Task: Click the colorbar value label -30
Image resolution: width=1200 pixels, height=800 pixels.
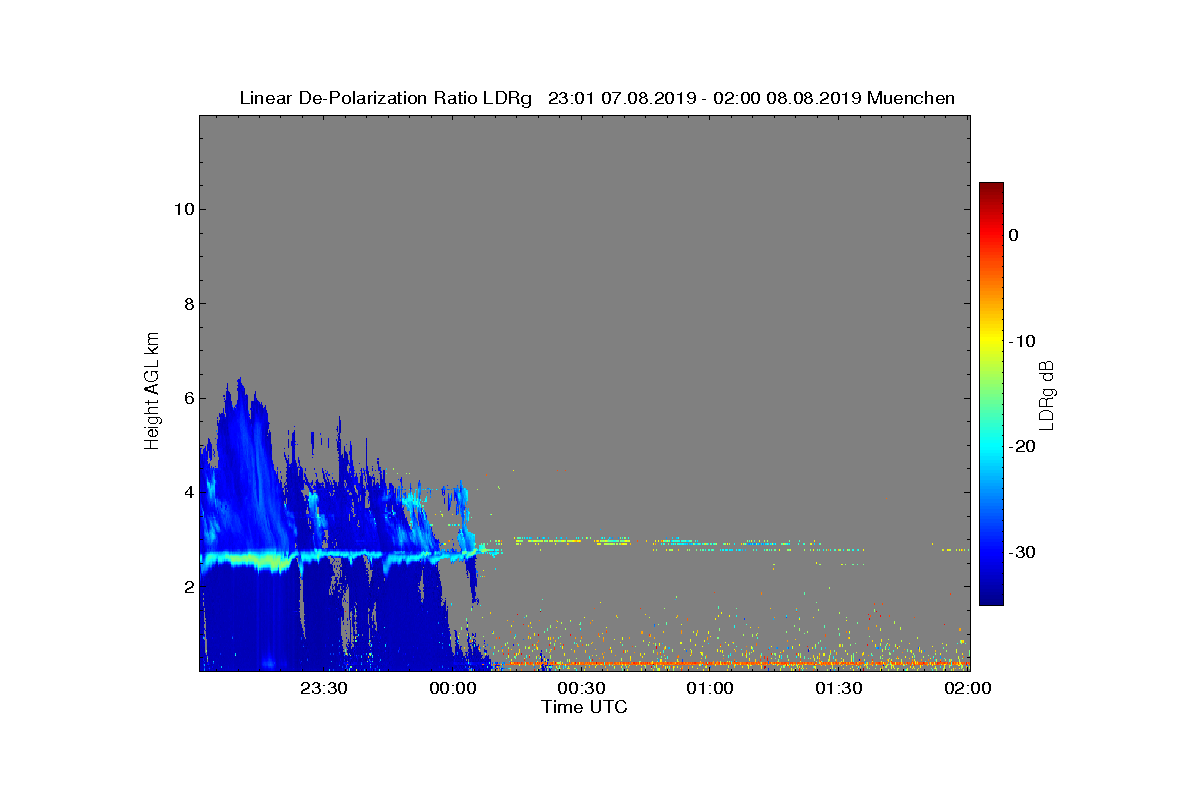Action: (x=1022, y=553)
